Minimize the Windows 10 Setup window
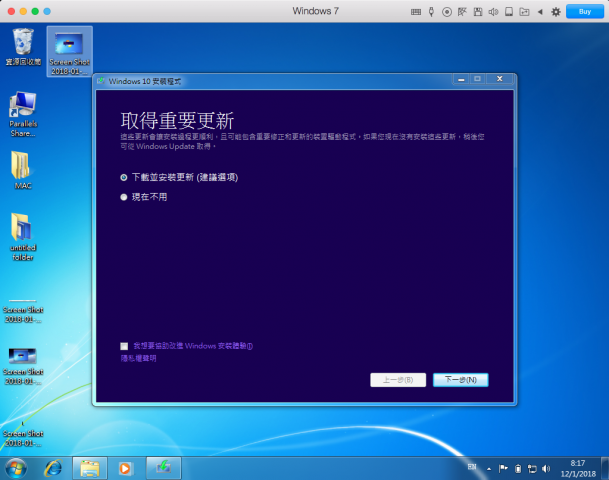 tap(461, 79)
